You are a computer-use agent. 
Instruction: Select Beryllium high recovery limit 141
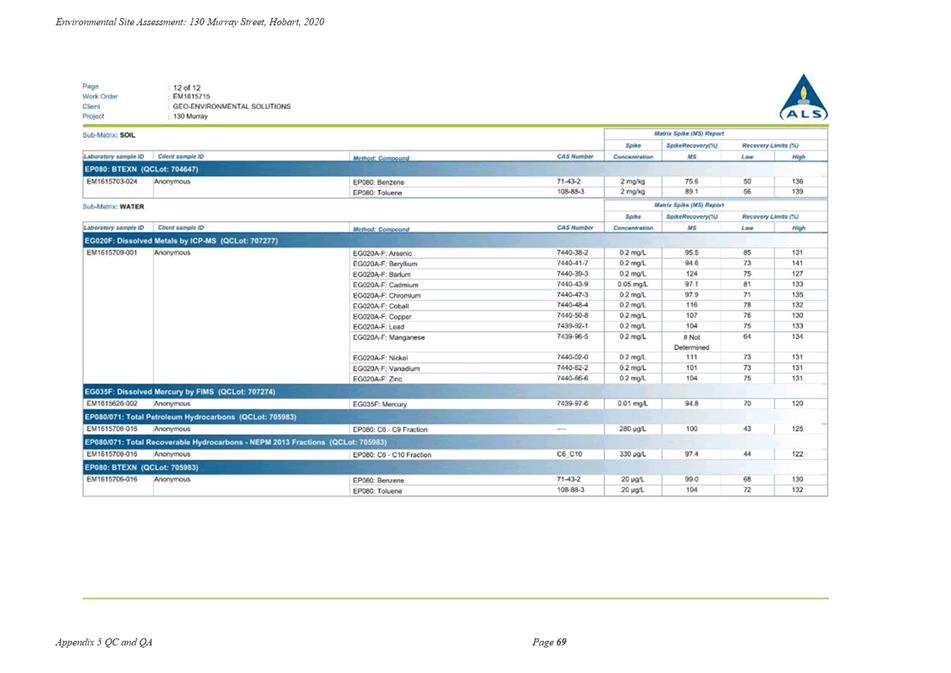click(x=798, y=263)
